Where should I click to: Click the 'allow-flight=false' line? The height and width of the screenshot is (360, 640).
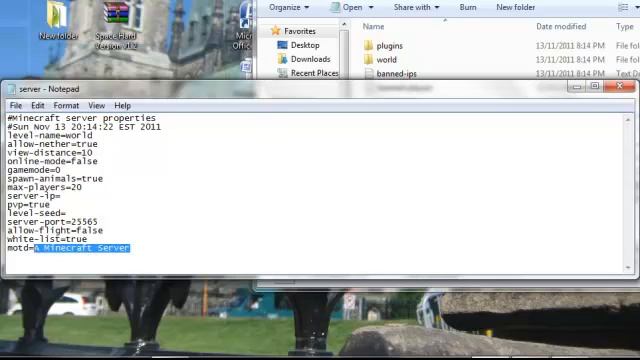55,231
